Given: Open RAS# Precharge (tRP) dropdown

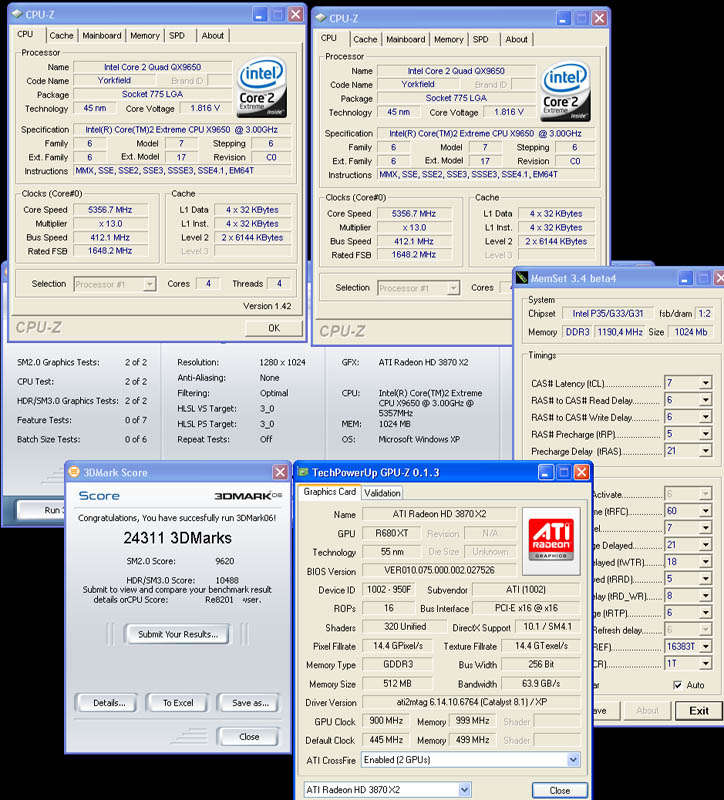Looking at the screenshot, I should (706, 434).
